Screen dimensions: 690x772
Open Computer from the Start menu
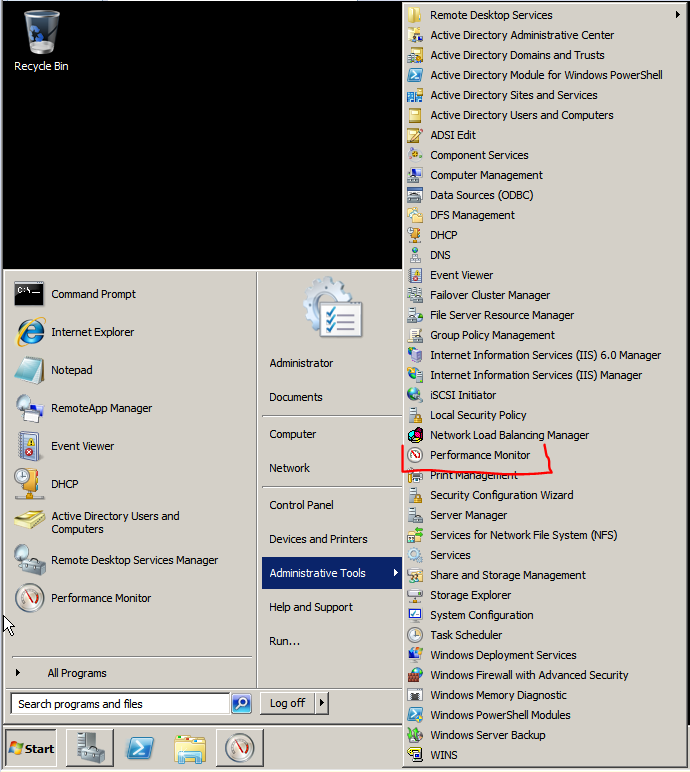[x=293, y=434]
